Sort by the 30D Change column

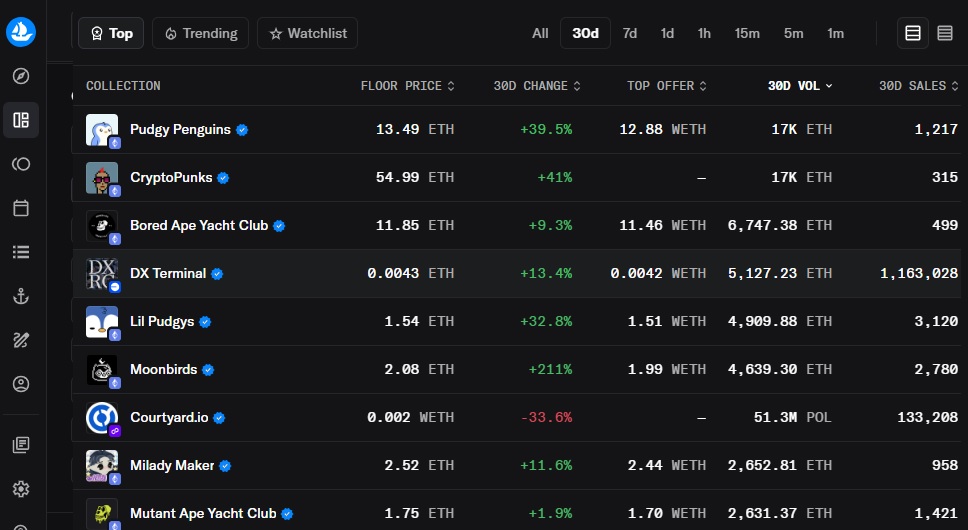coord(537,86)
